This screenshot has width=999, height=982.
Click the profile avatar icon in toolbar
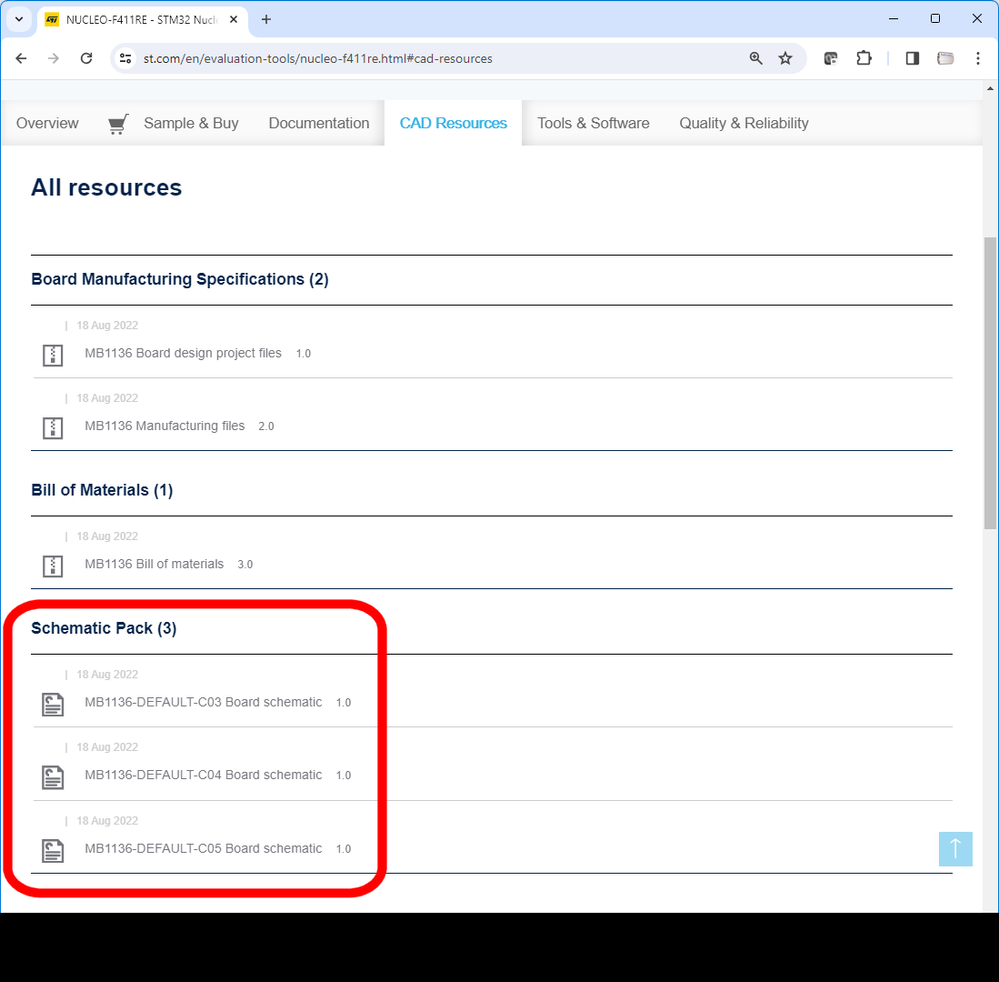click(945, 59)
